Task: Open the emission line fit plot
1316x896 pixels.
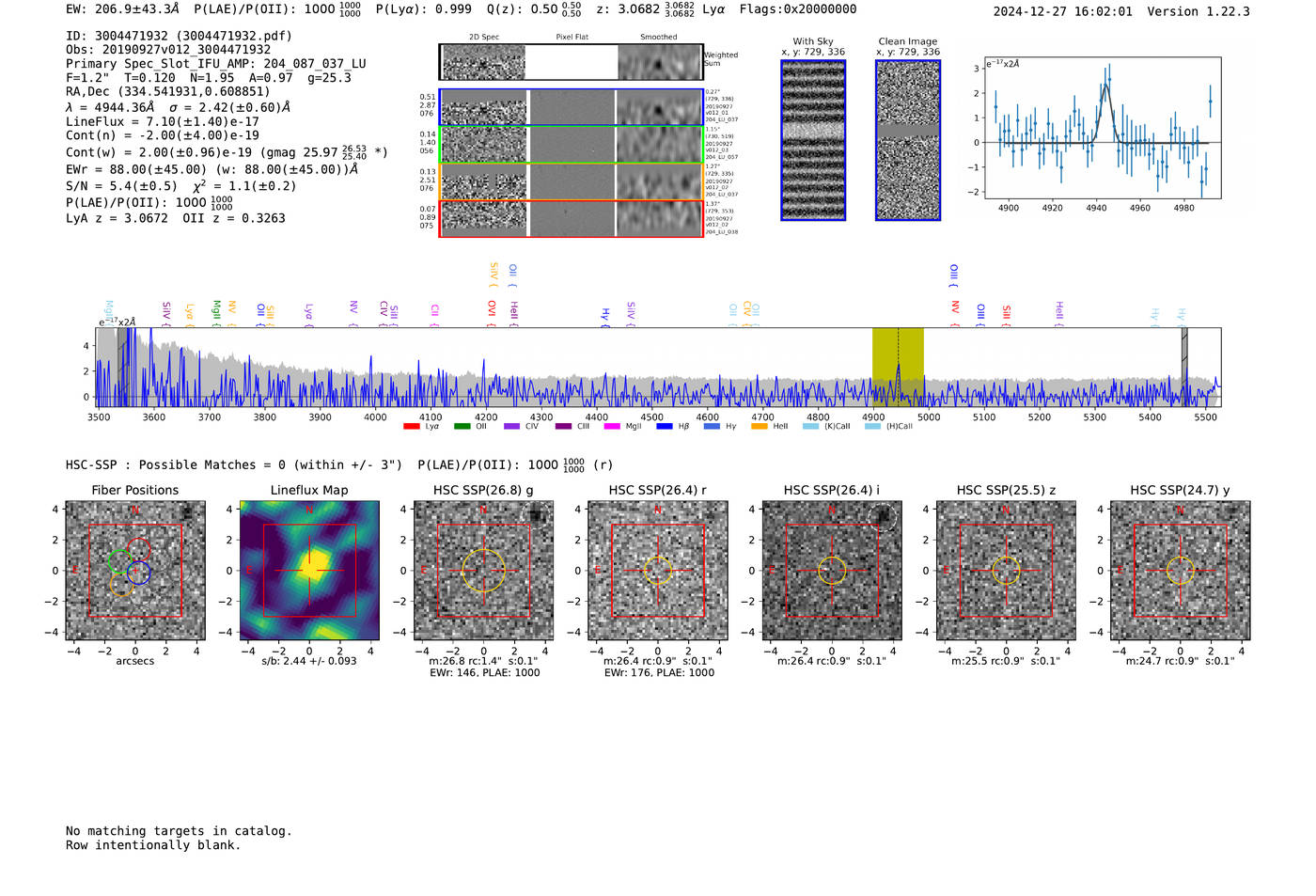Action: [1103, 128]
